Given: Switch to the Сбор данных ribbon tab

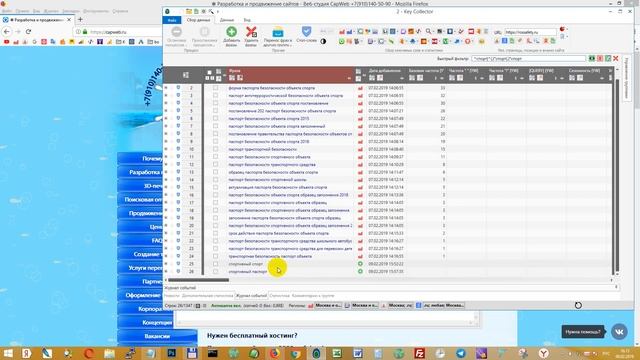Looking at the screenshot, I should point(198,20).
